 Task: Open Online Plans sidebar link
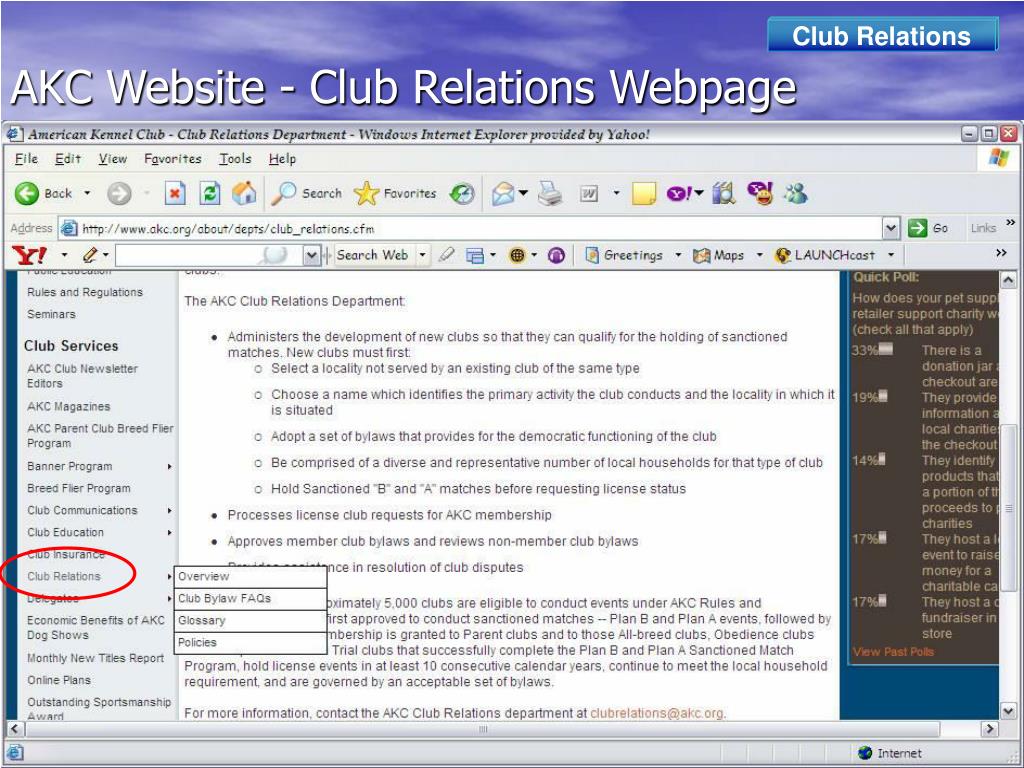point(59,680)
